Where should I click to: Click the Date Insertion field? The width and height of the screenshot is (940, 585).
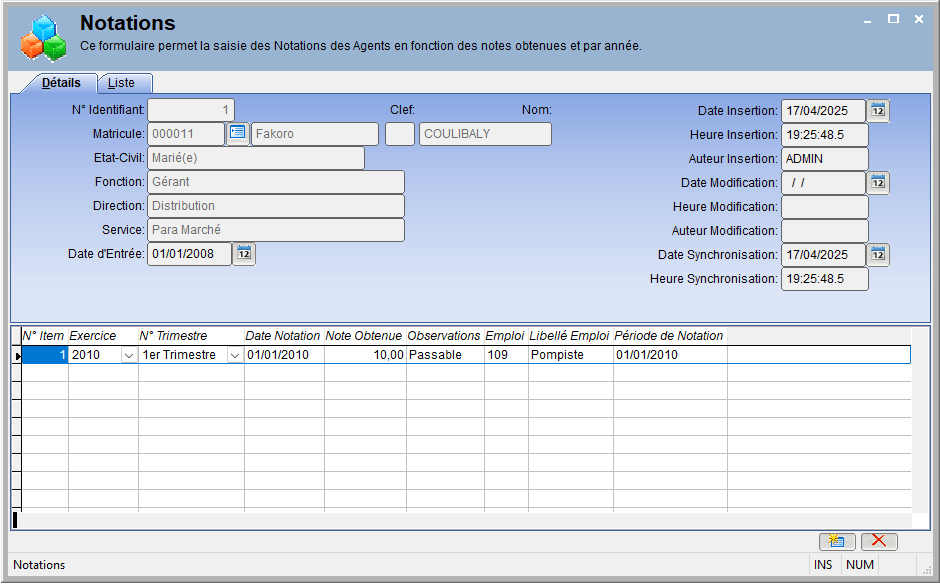point(824,111)
